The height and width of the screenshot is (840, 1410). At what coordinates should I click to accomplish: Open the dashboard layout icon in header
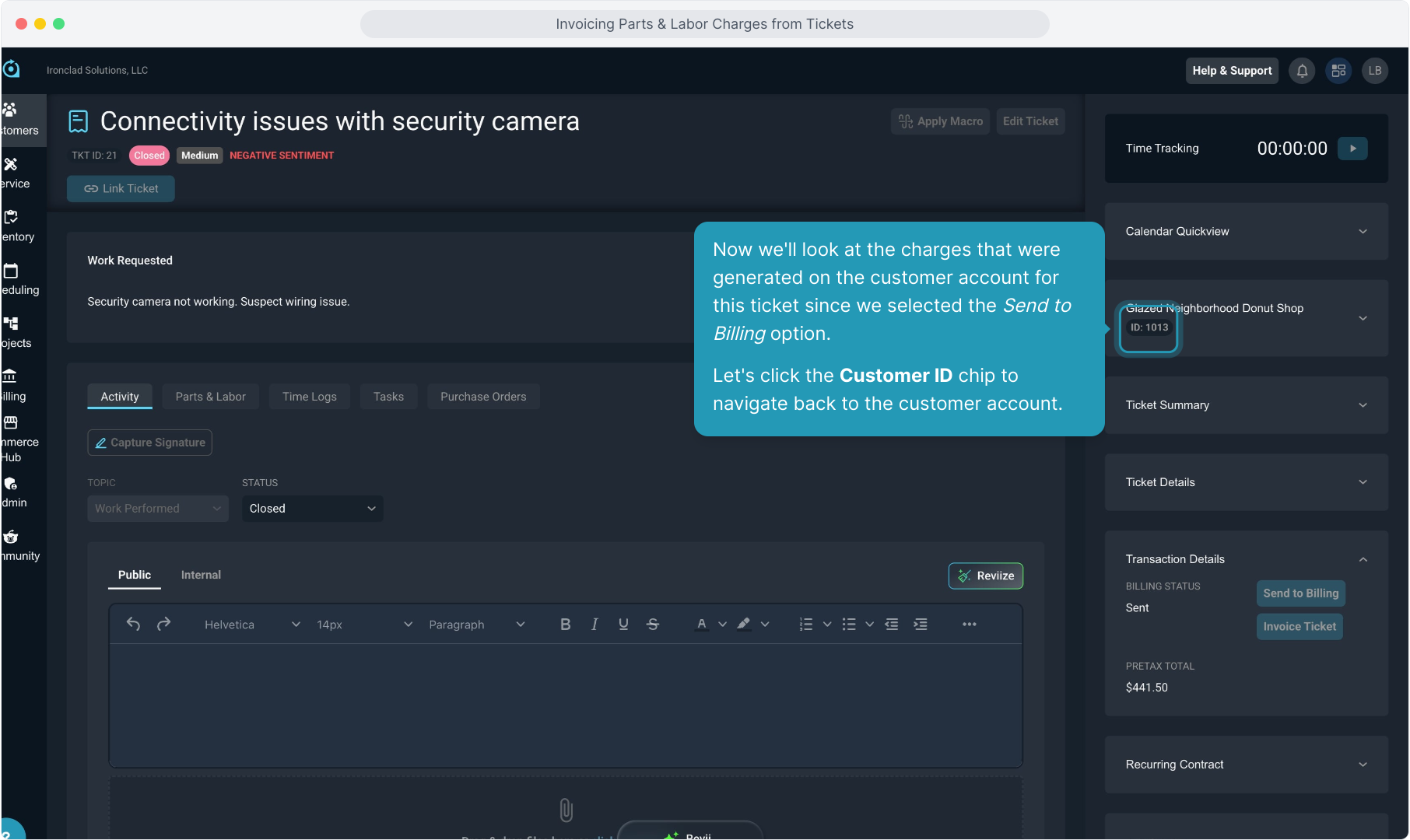click(x=1338, y=71)
